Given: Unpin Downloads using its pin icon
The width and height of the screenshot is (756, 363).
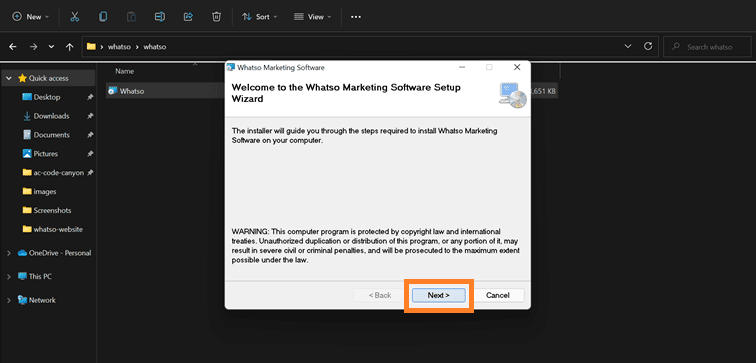Looking at the screenshot, I should [x=90, y=116].
